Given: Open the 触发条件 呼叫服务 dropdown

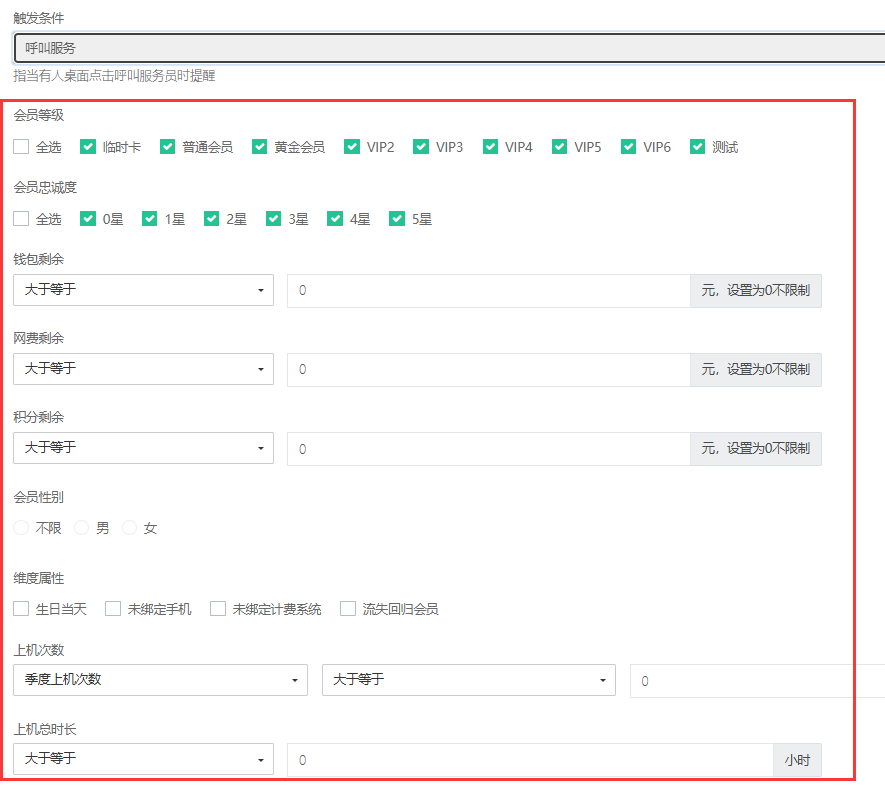Looking at the screenshot, I should [449, 48].
